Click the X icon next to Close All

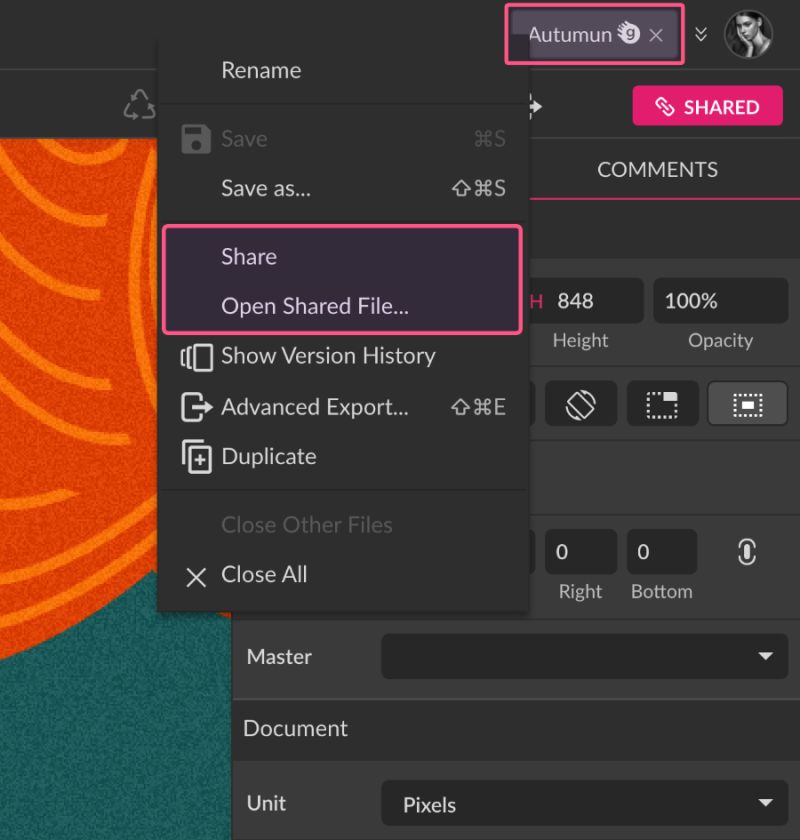coord(196,575)
